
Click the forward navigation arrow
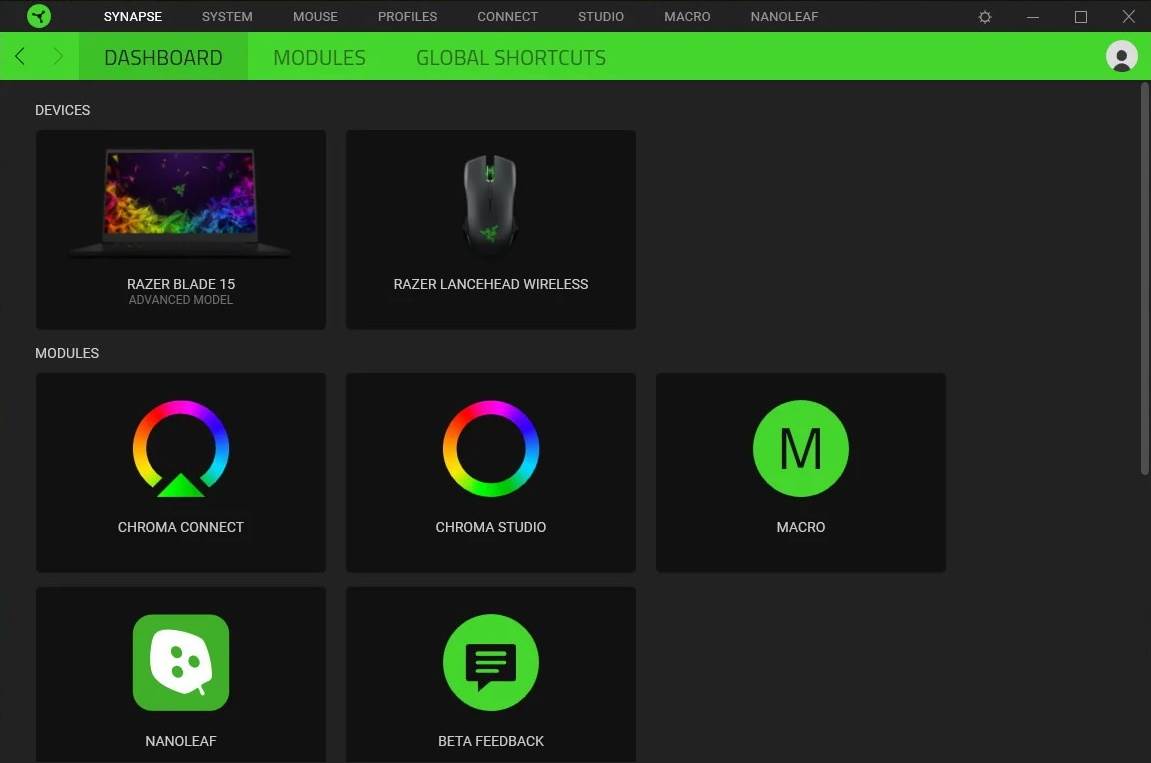[58, 57]
